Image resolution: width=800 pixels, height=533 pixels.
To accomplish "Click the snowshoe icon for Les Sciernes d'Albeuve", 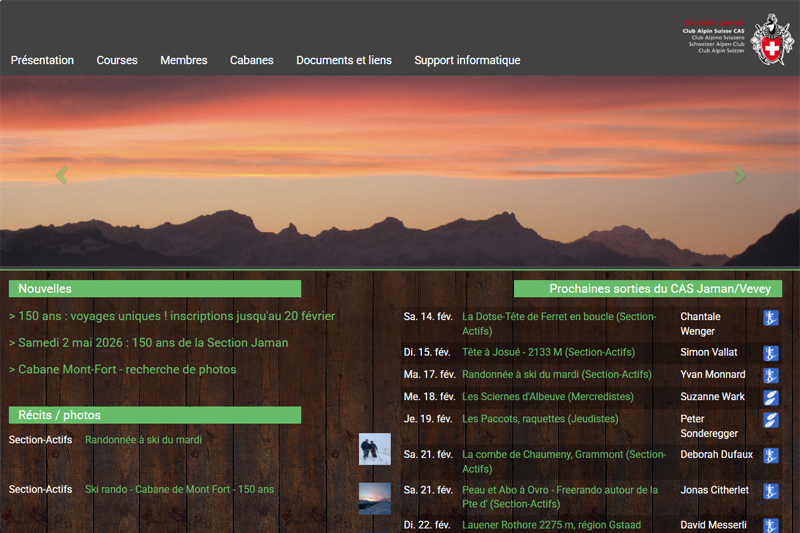I will 771,397.
